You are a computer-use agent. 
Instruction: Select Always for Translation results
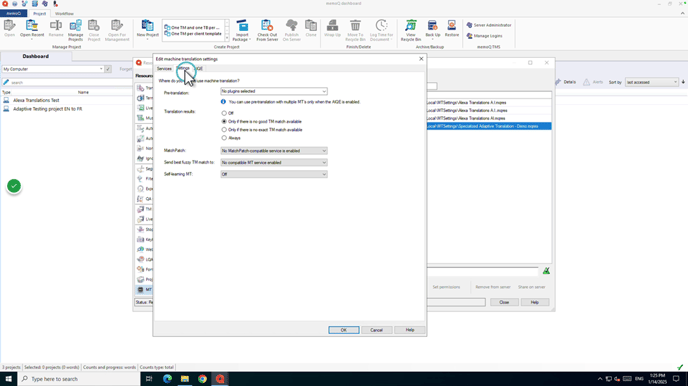click(224, 138)
